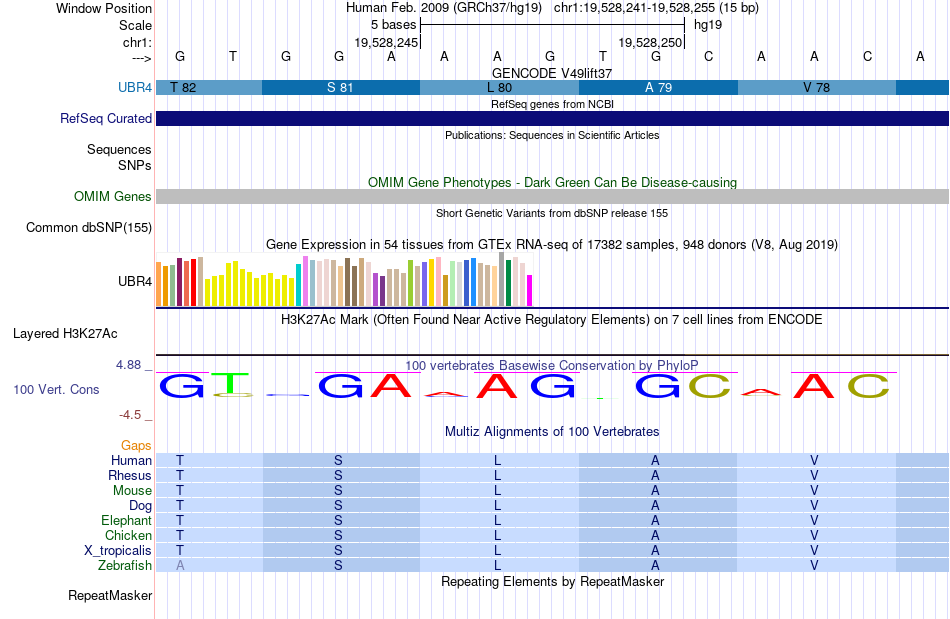The height and width of the screenshot is (619, 950).
Task: Click the magenta GTEx expression bar
Action: coord(529,291)
